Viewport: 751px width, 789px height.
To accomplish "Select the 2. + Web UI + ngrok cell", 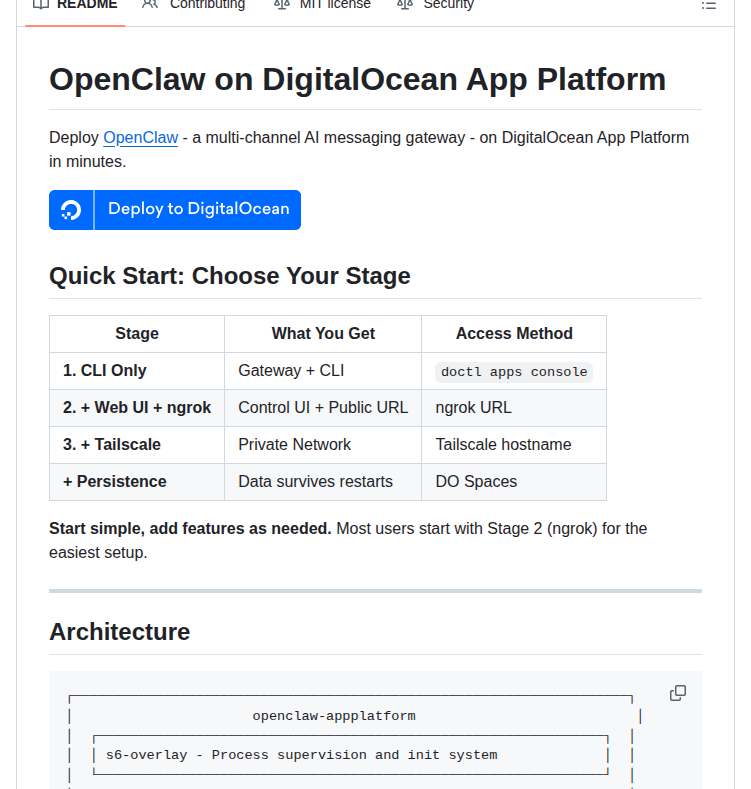I will 137,408.
